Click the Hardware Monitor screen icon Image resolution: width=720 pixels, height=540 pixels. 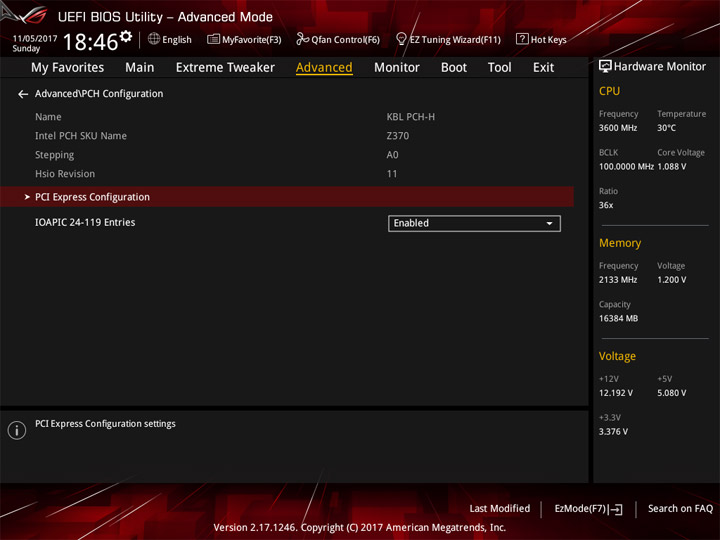click(x=605, y=67)
